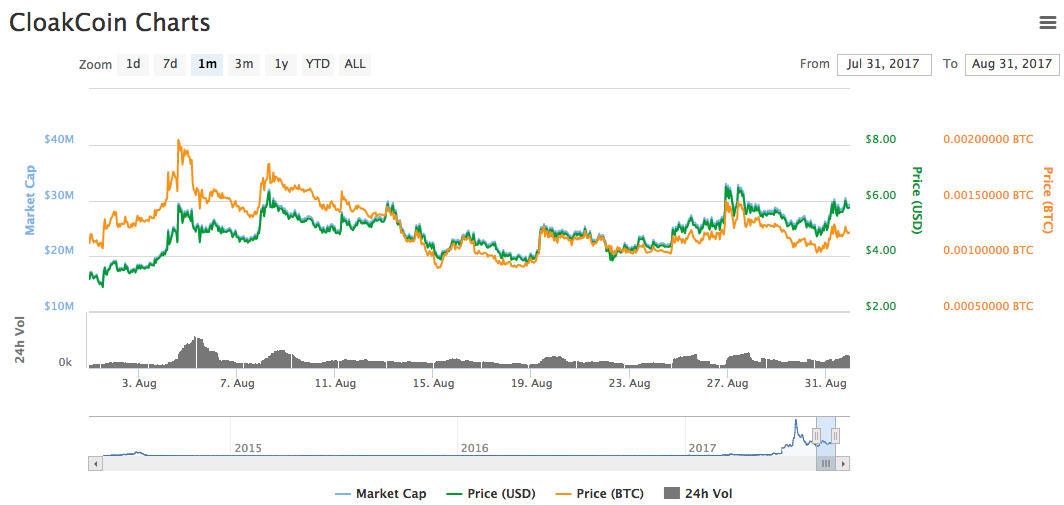
Task: Click the 31. Aug axis label
Action: click(x=825, y=384)
